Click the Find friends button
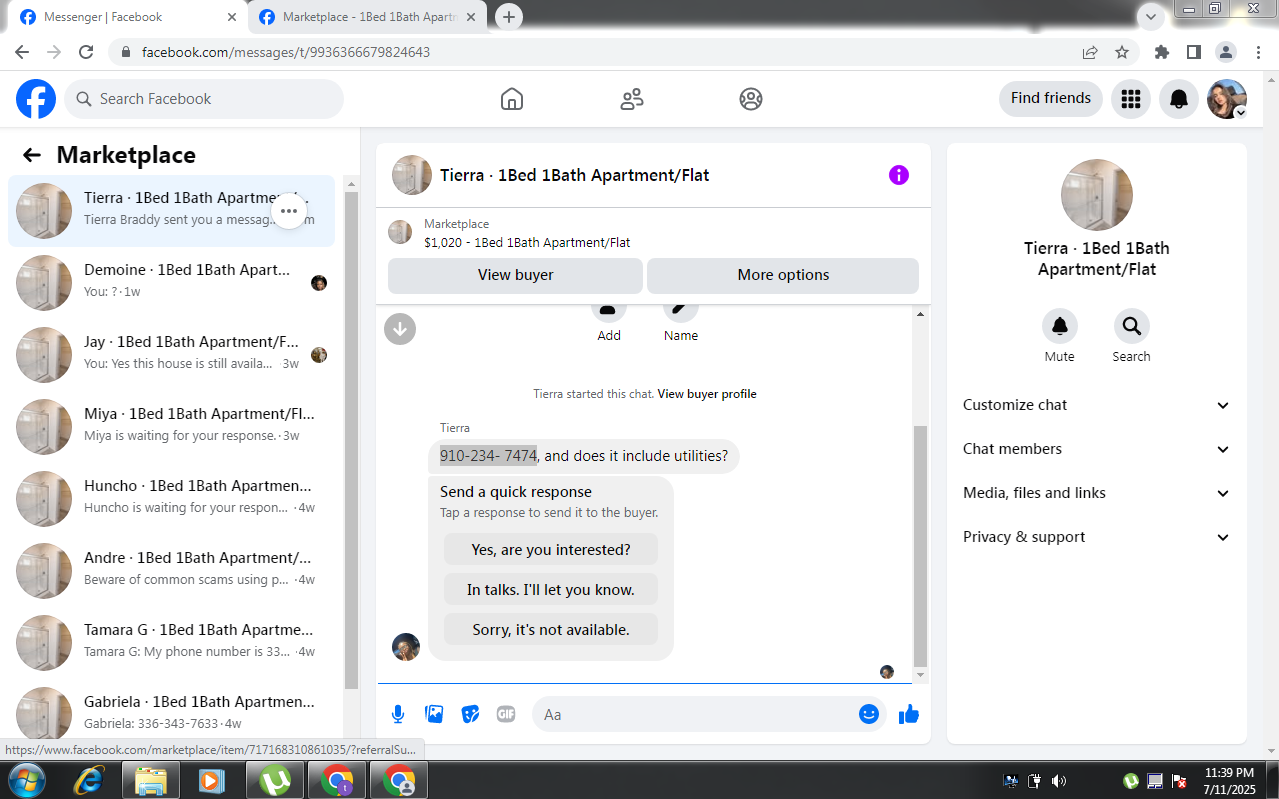 point(1051,98)
